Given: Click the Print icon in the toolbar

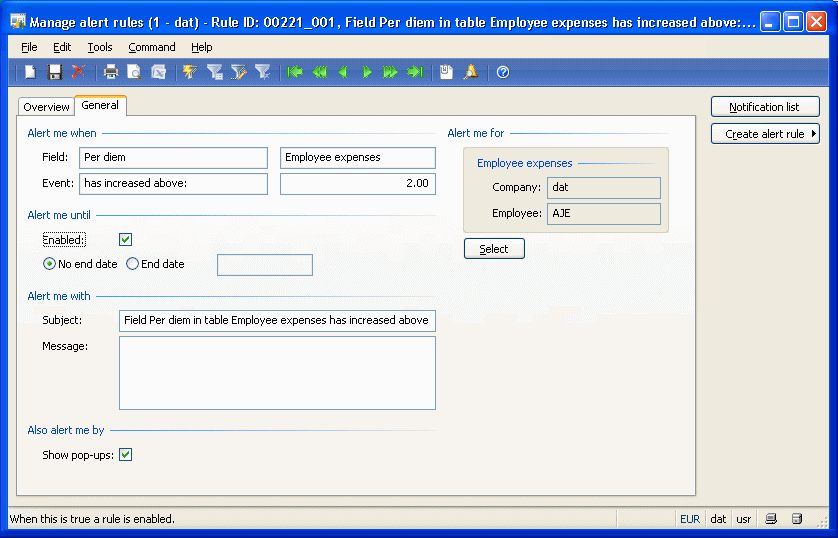Looking at the screenshot, I should pyautogui.click(x=111, y=72).
